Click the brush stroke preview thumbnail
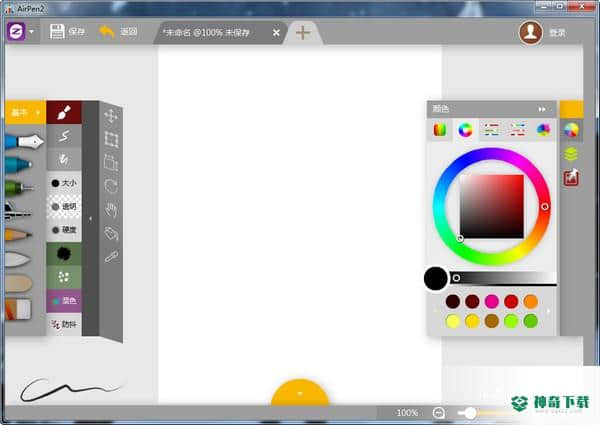Viewport: 600px width, 425px height. pyautogui.click(x=71, y=389)
